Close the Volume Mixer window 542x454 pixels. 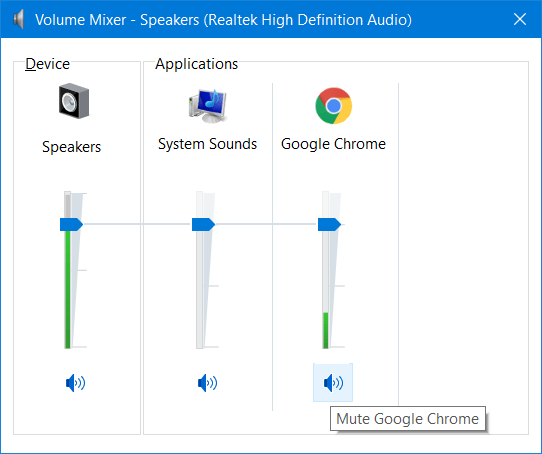click(x=520, y=19)
